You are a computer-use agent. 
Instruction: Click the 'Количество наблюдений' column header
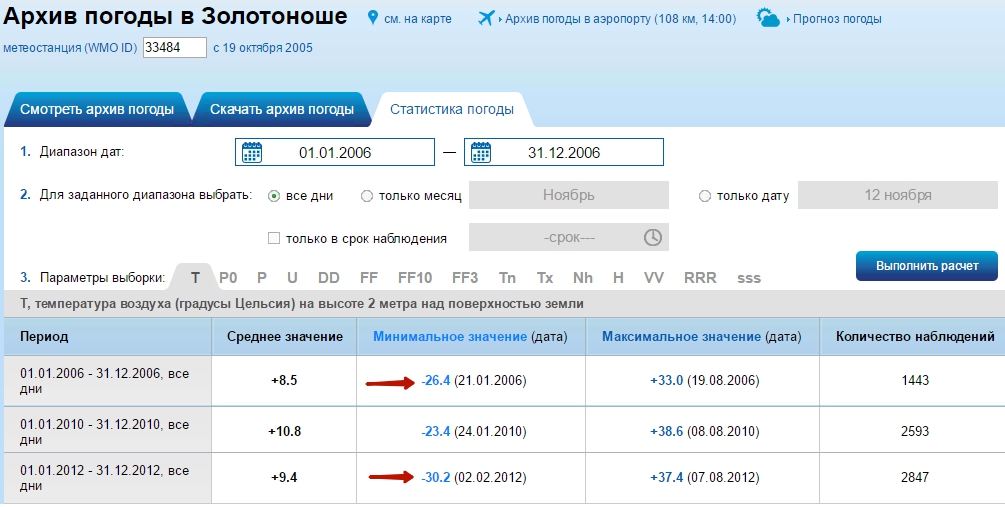click(915, 337)
